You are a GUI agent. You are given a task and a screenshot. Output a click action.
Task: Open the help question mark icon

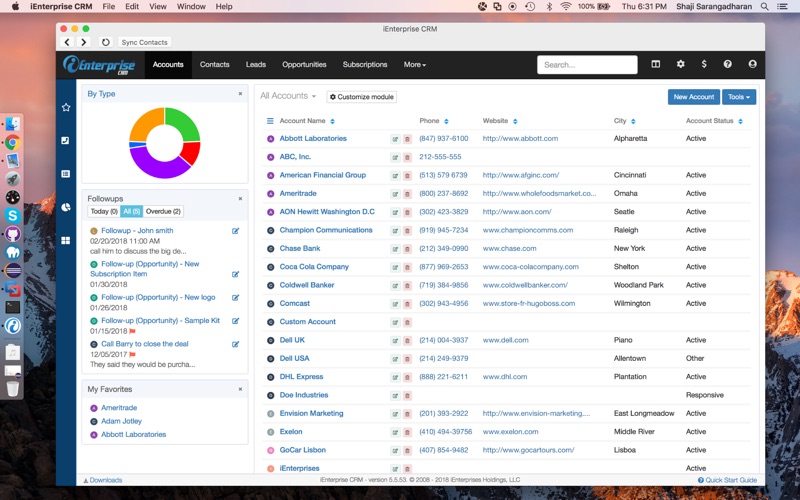[x=728, y=64]
